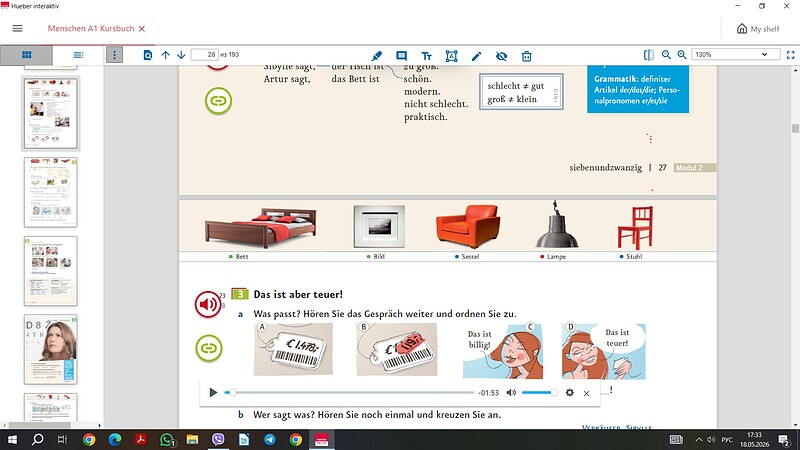Screen dimensions: 800x450
Task: Click 'Das ist billig!' picture C
Action: tap(503, 351)
